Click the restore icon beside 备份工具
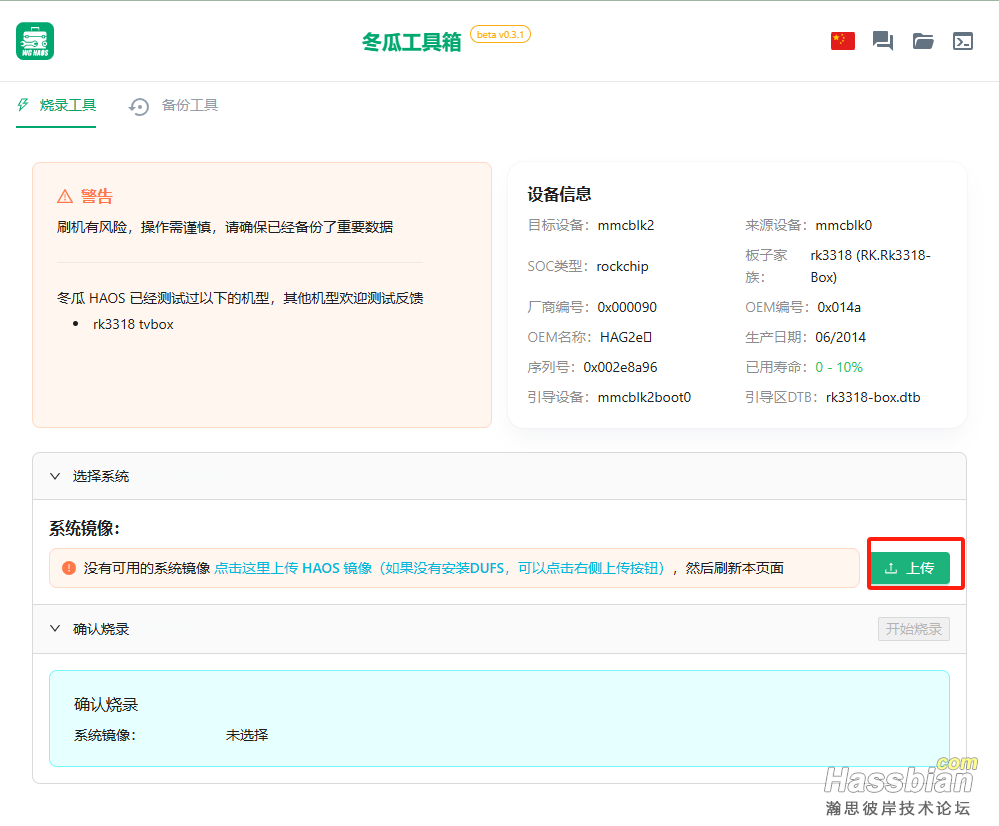This screenshot has height=826, width=999. click(138, 106)
